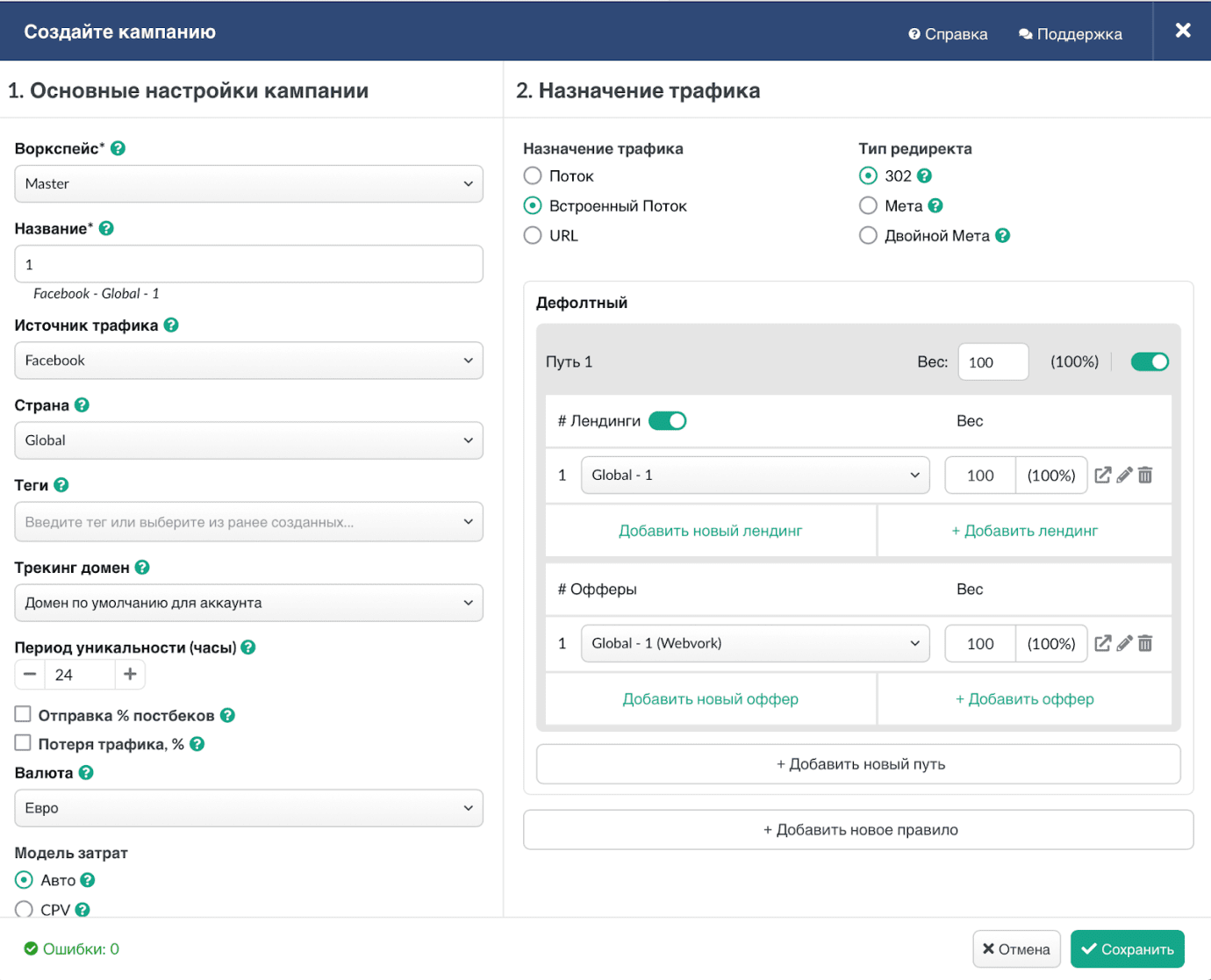Select Встроенный Поток radio option

tap(533, 205)
